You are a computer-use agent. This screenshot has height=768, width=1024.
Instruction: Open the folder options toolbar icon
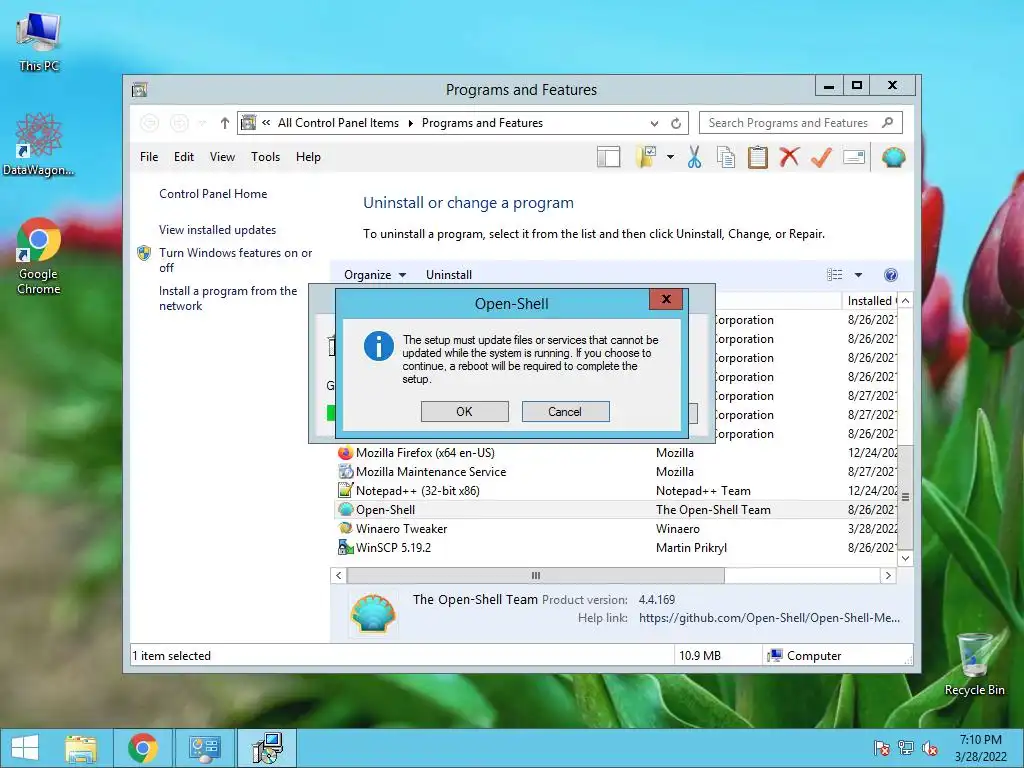click(x=646, y=157)
